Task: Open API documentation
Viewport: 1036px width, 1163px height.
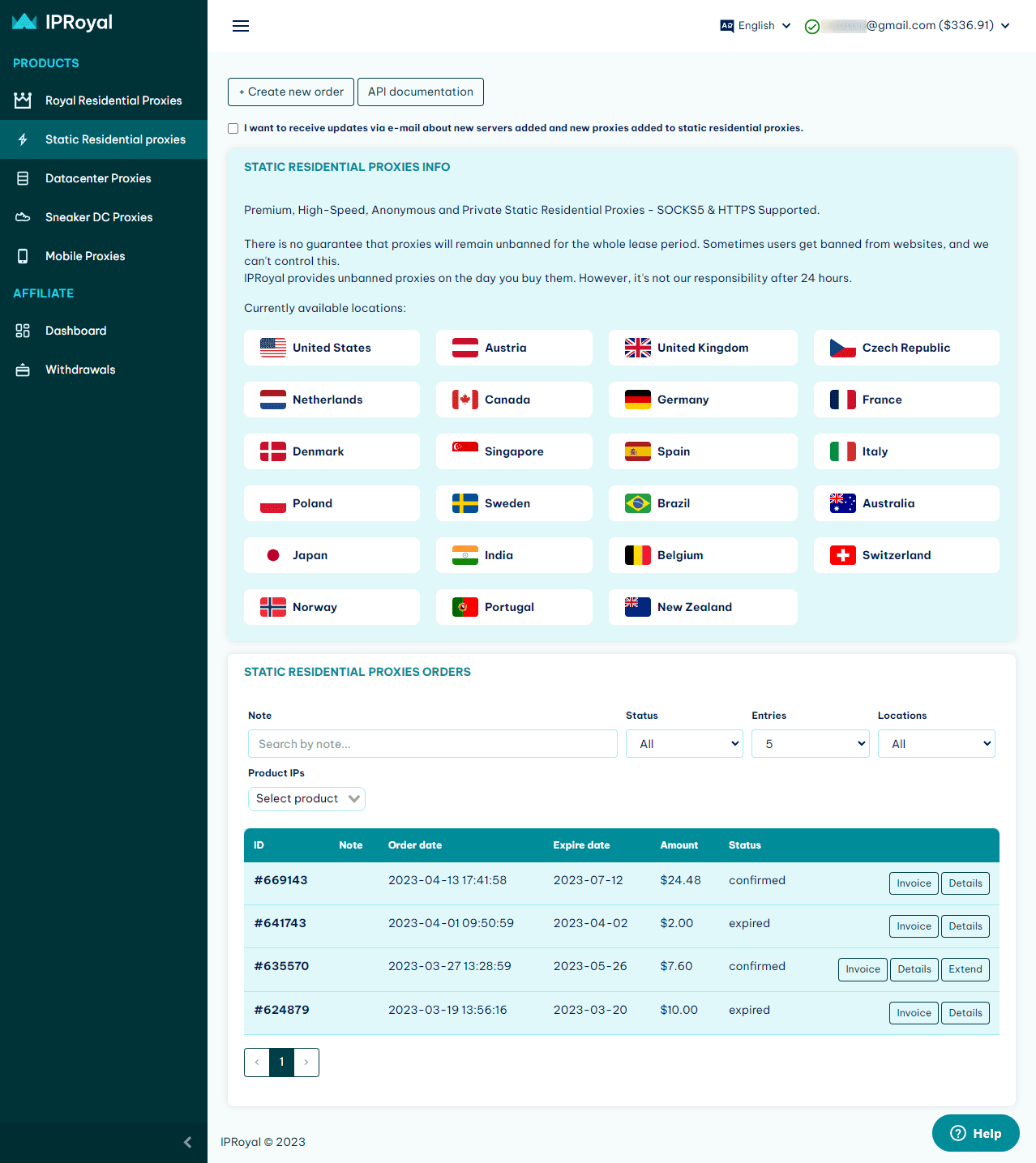Action: (421, 92)
